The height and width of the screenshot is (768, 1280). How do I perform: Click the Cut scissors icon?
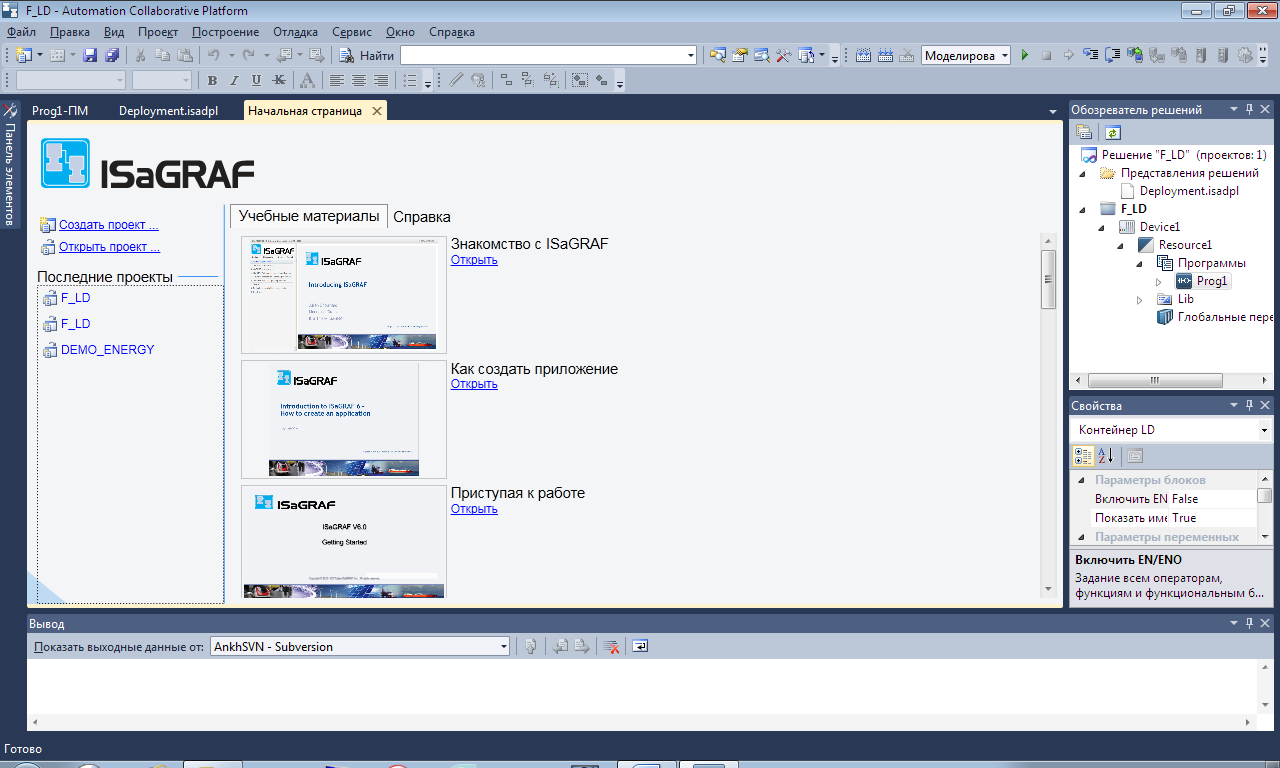(141, 55)
